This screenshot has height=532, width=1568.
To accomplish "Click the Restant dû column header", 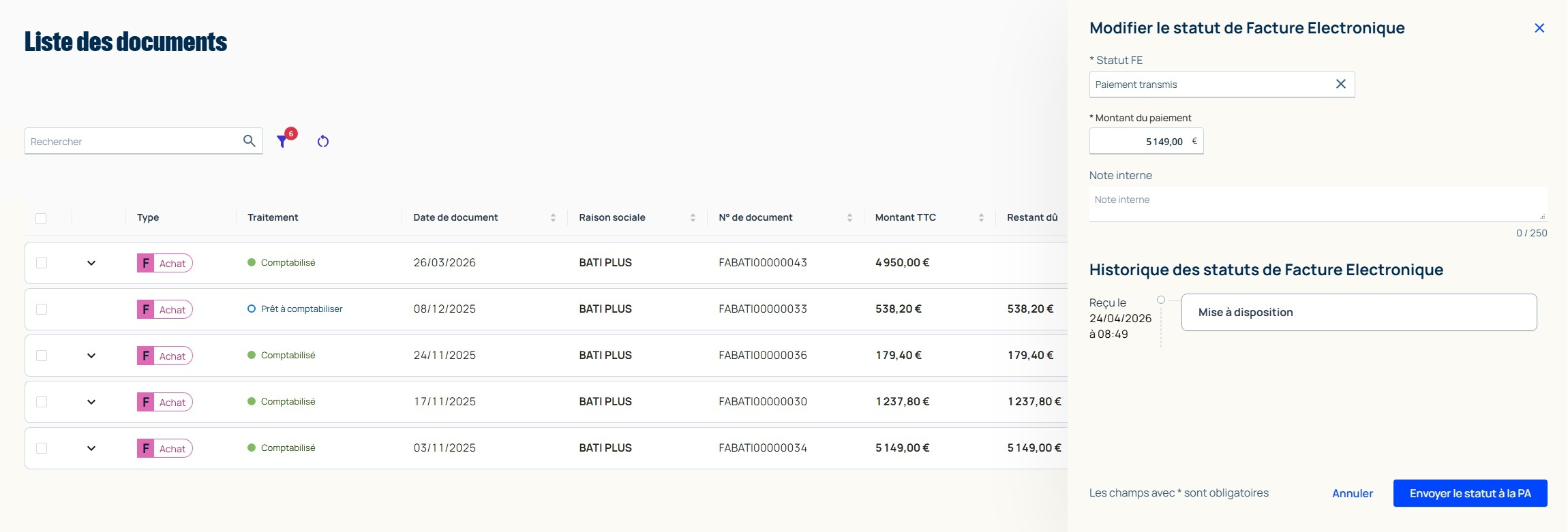I will click(1032, 217).
